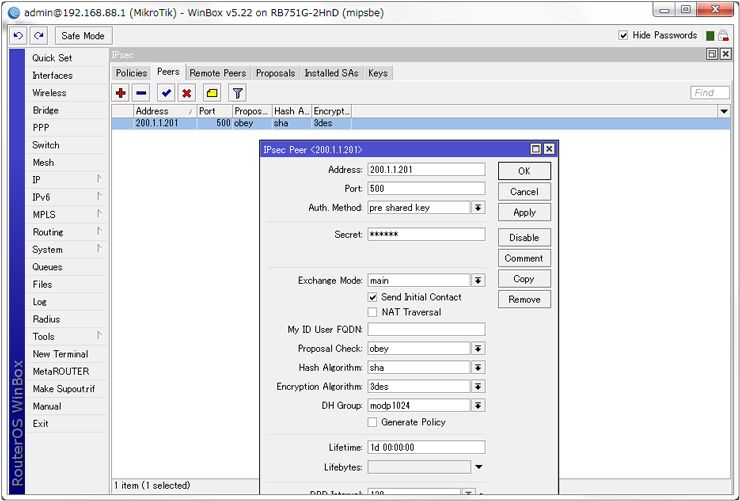This screenshot has height=501, width=740.
Task: Sort by the Port column header
Action: [x=215, y=111]
